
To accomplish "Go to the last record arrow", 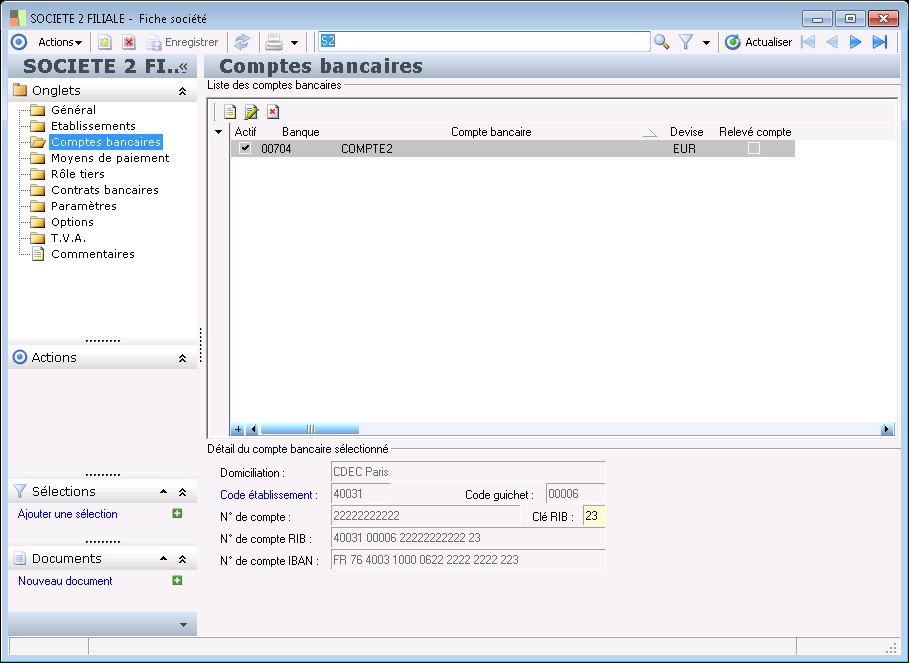I will coord(880,42).
